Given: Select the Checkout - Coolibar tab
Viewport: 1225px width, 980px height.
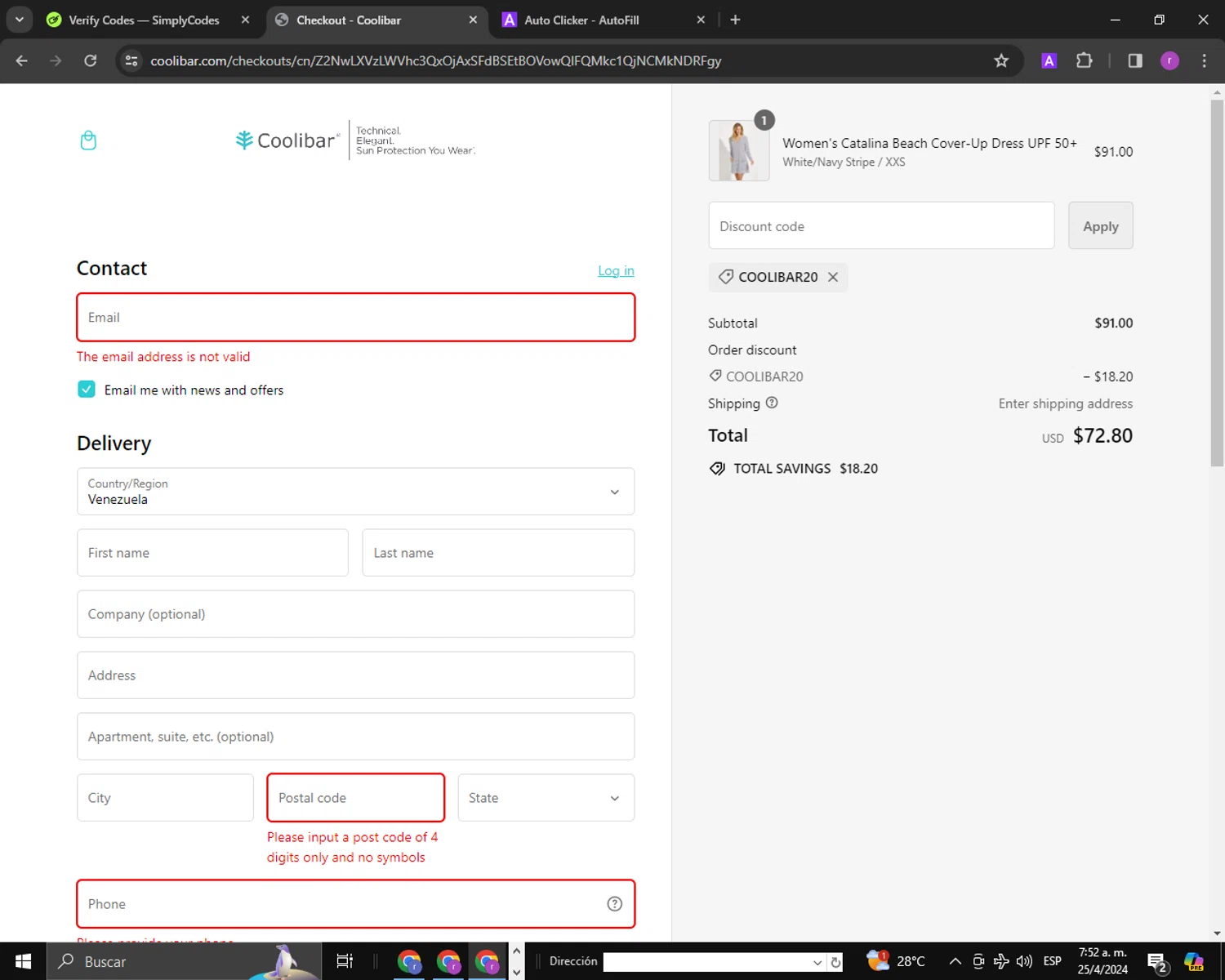Looking at the screenshot, I should tap(349, 20).
